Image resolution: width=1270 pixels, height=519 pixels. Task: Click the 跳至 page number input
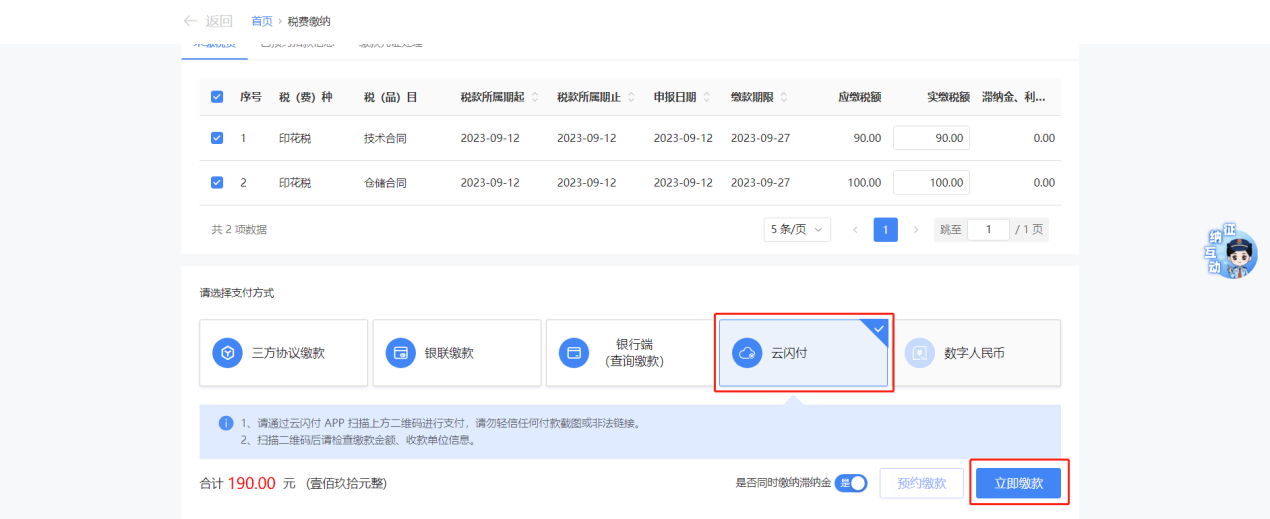989,230
